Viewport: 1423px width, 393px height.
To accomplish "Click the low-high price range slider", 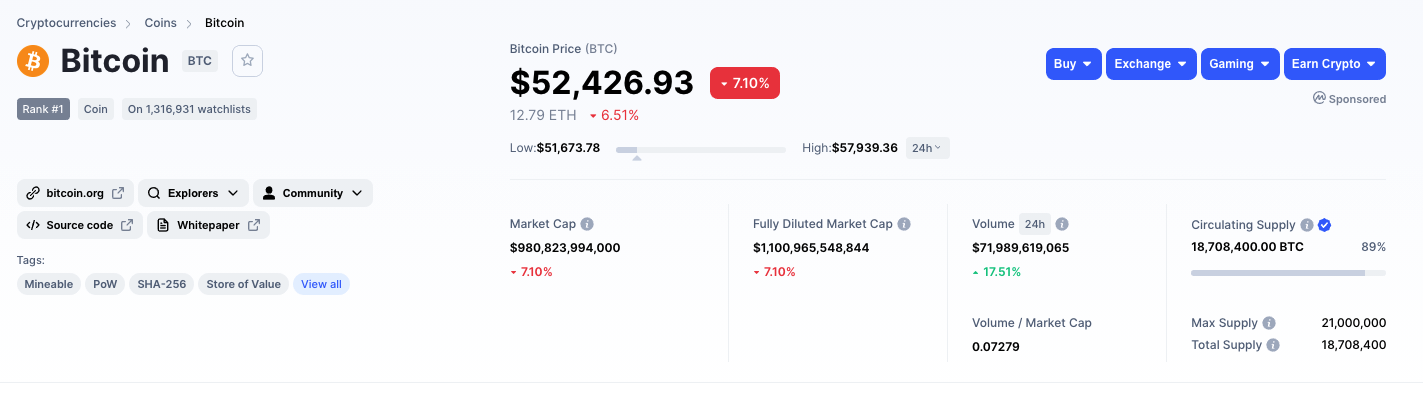I will [701, 150].
